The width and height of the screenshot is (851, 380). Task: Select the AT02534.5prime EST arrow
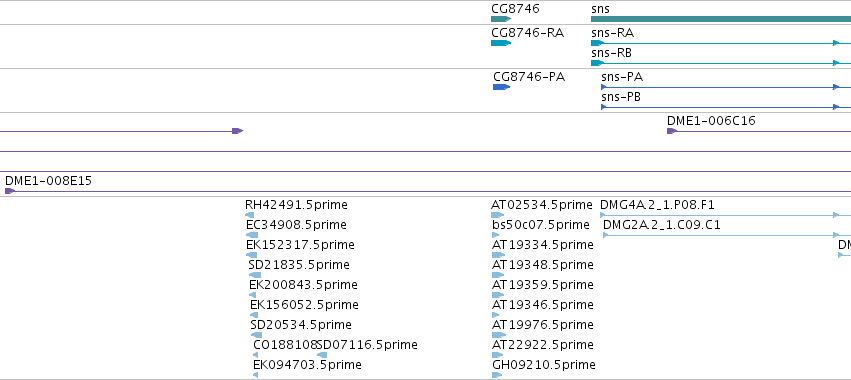pyautogui.click(x=498, y=215)
